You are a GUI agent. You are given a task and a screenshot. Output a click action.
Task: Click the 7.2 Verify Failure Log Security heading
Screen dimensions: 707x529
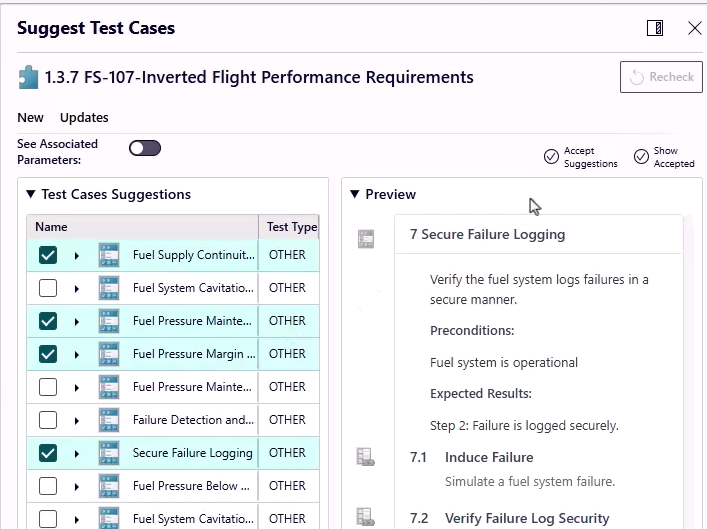coord(510,518)
